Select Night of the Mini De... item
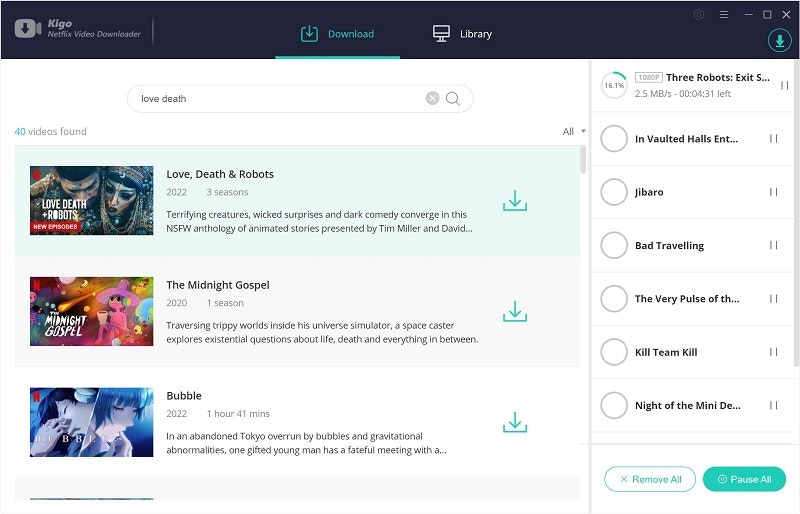Viewport: 800px width, 514px height. [x=688, y=405]
